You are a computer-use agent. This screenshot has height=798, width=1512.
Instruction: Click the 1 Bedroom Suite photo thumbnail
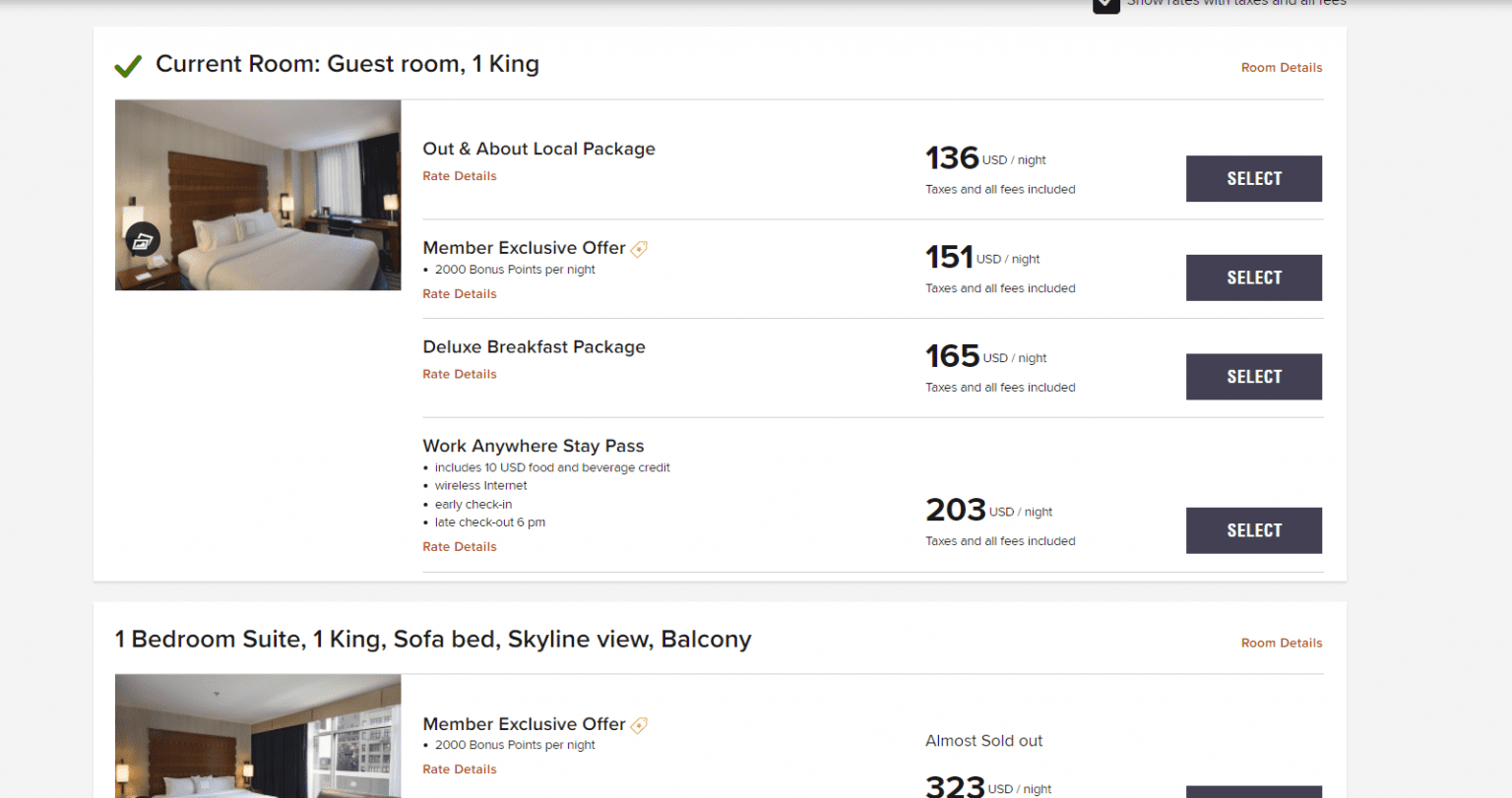(258, 736)
